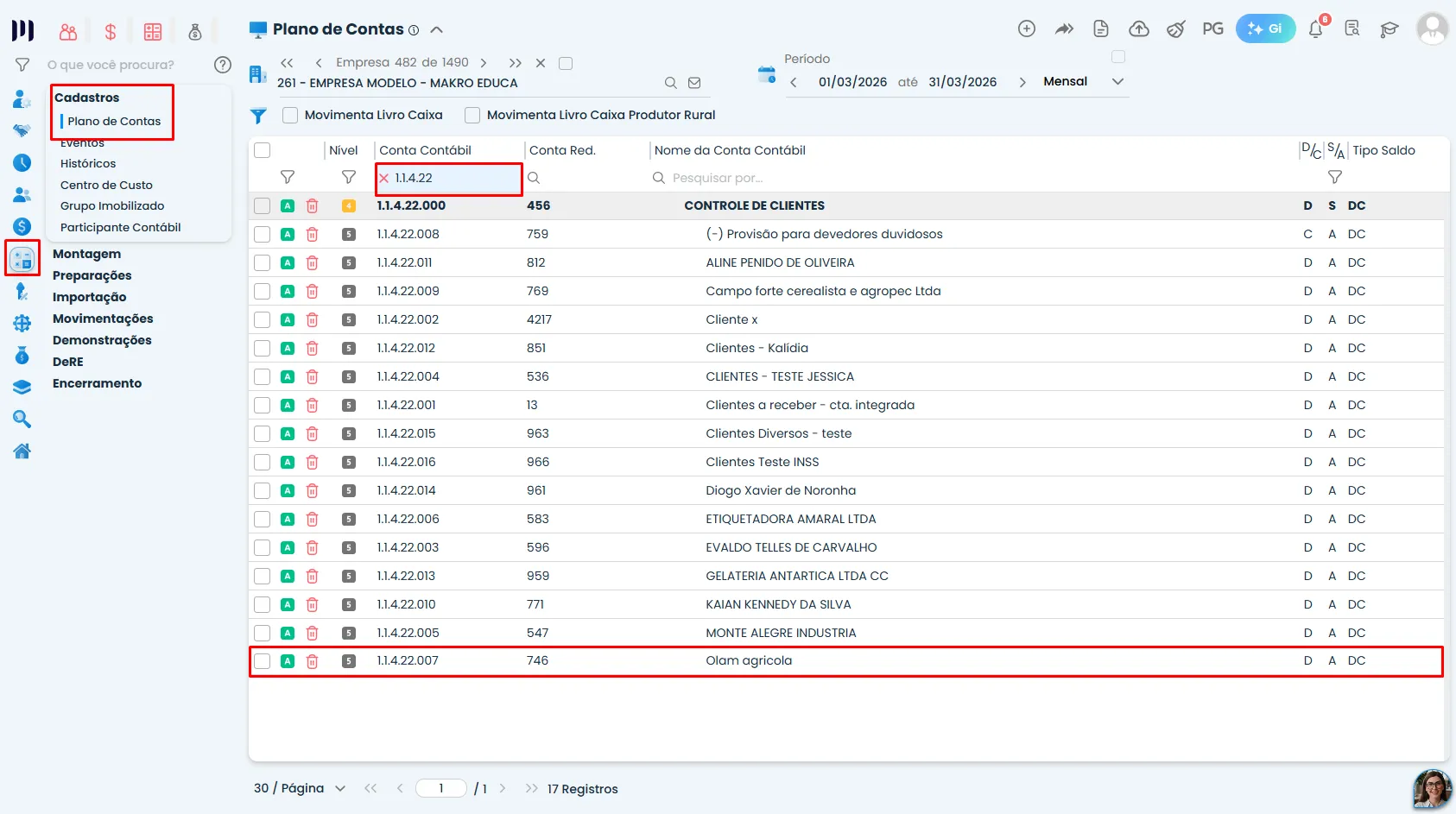
Task: Collapse the Plano de Contas title chevron
Action: pos(437,29)
